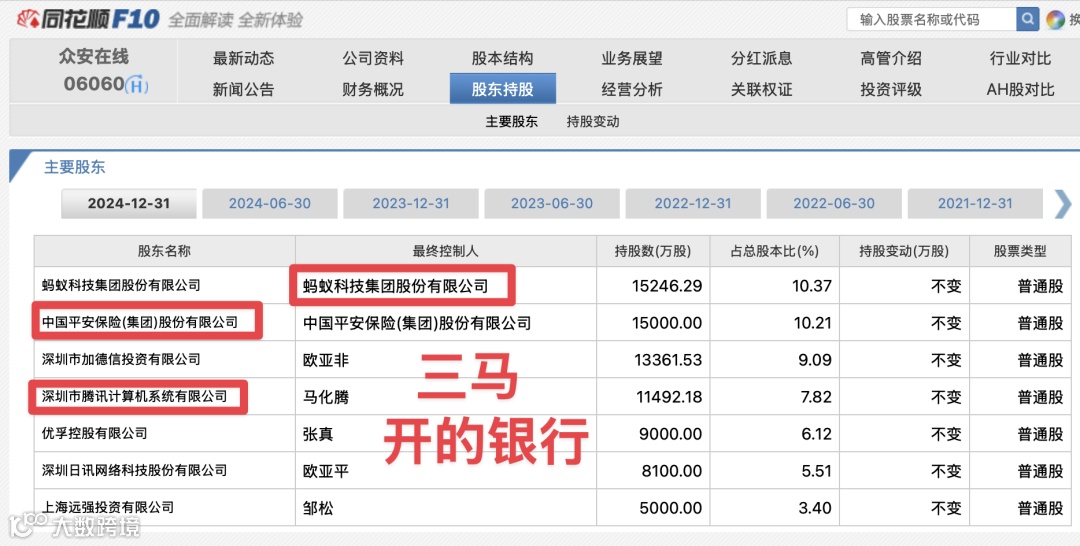This screenshot has width=1080, height=546.
Task: Click the 股东名称 column header
Action: (164, 251)
